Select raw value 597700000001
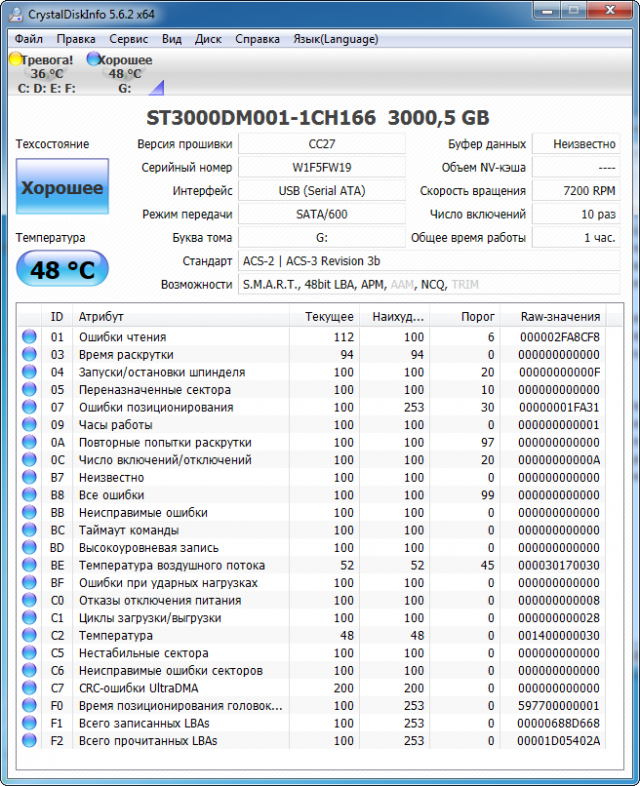 [559, 705]
